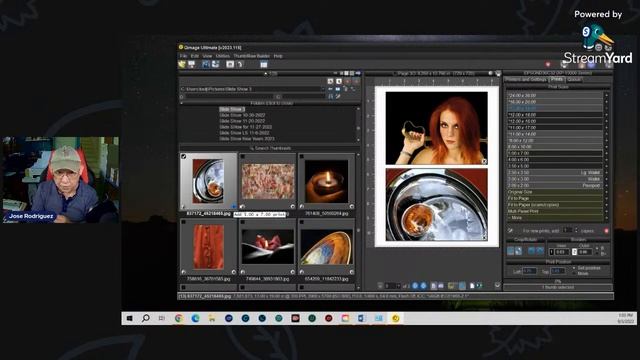Click plus button beside 5.00 x 7.00
This screenshot has height=360, width=640.
point(607,153)
